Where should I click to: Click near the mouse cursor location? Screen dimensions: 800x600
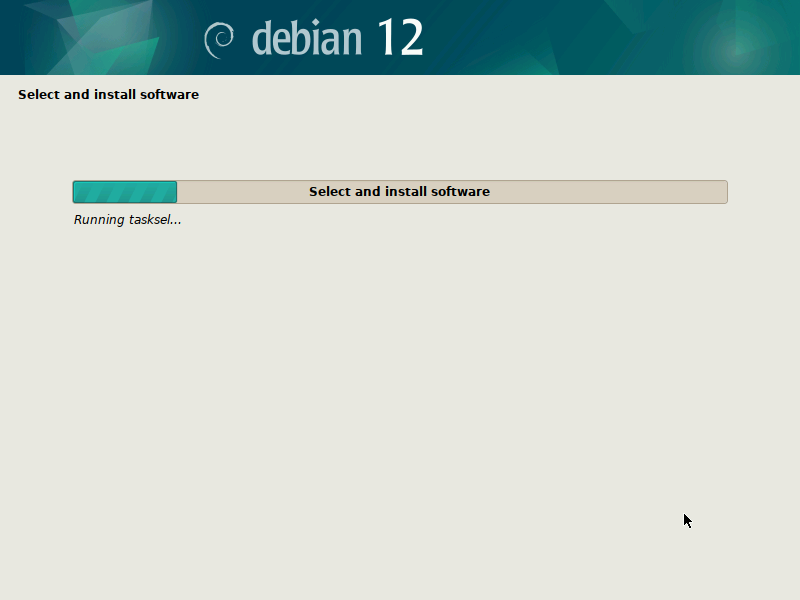(x=686, y=520)
